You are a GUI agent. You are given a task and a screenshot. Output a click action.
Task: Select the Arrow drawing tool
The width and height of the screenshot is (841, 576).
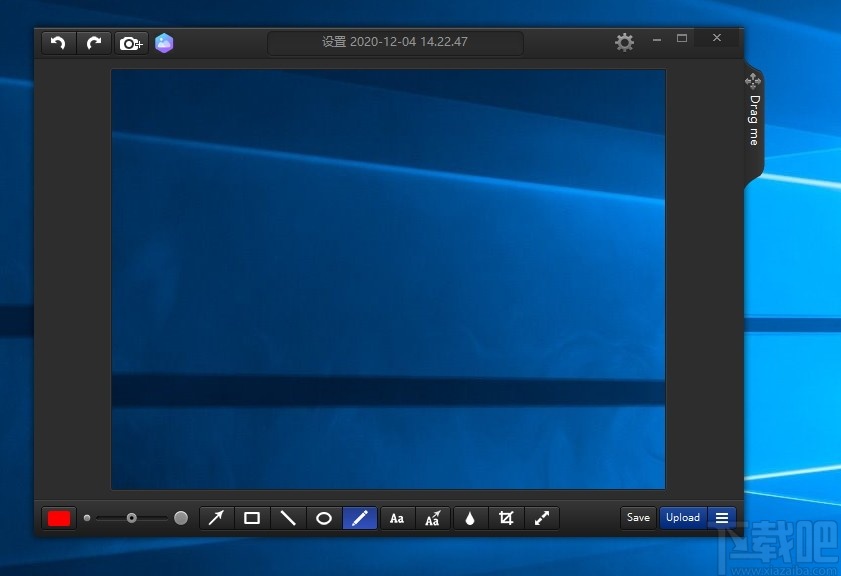pos(216,518)
